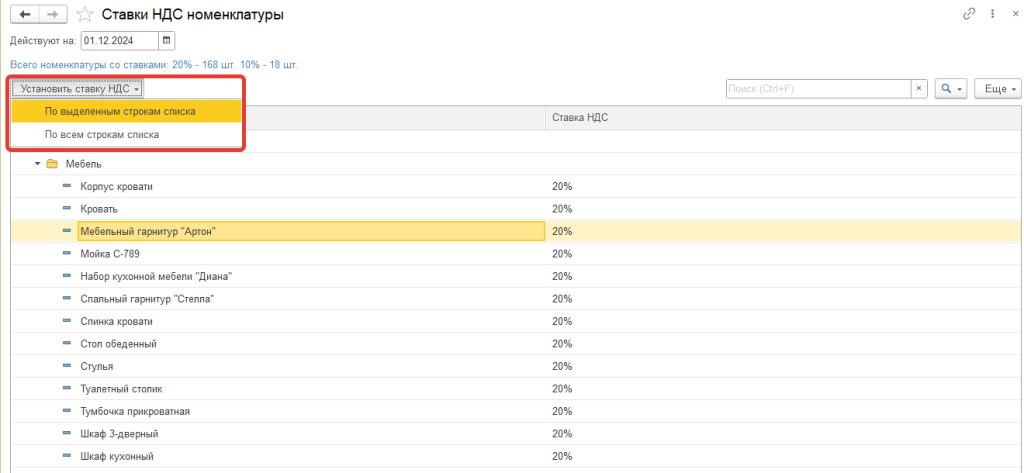This screenshot has width=1024, height=473.
Task: Clear the search field with the X
Action: click(919, 89)
